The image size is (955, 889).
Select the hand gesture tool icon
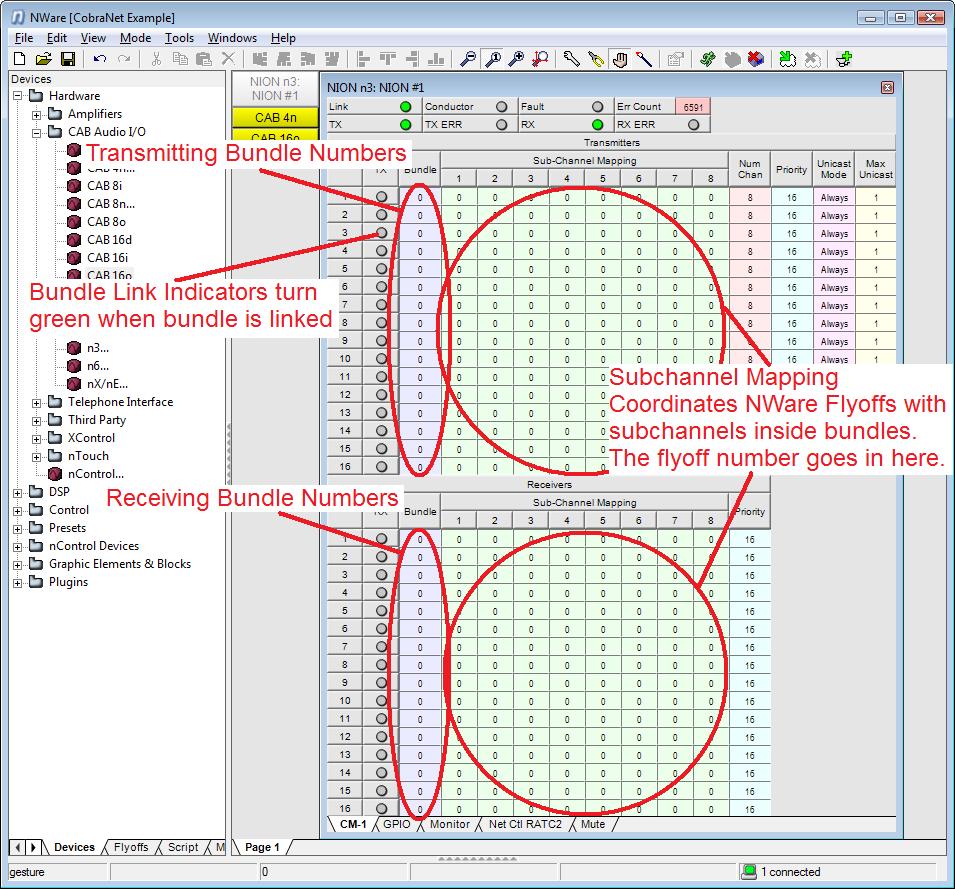click(620, 60)
